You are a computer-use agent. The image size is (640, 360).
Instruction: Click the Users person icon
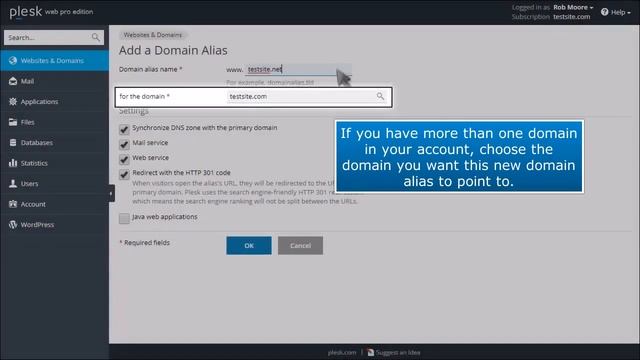point(13,183)
